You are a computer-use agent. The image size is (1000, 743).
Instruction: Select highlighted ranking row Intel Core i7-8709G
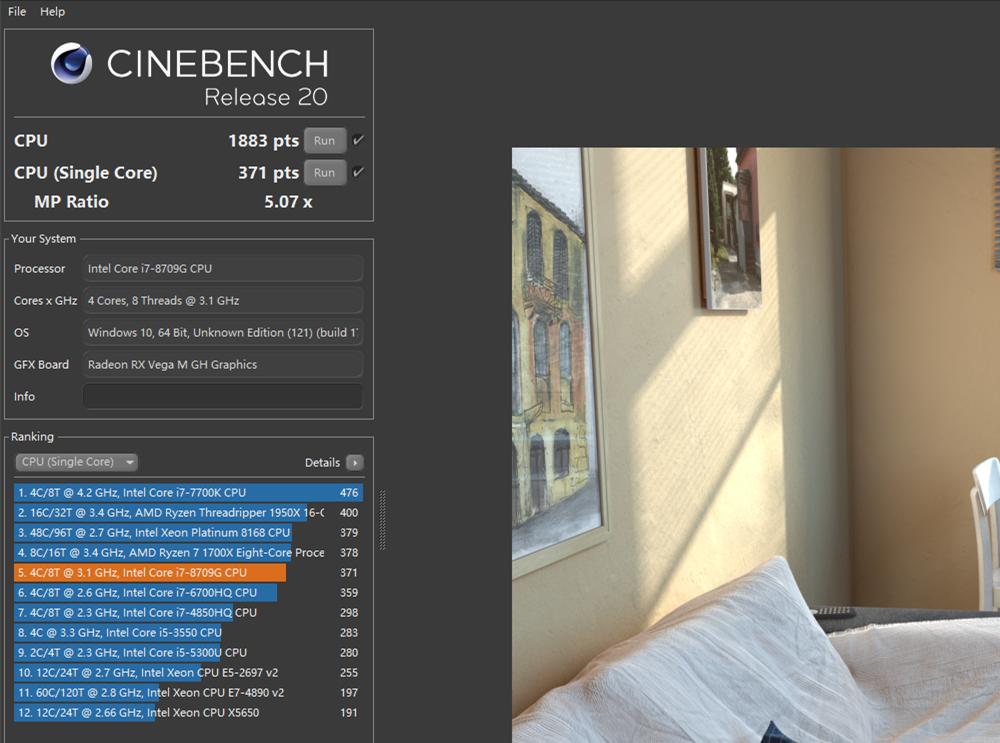[x=188, y=572]
